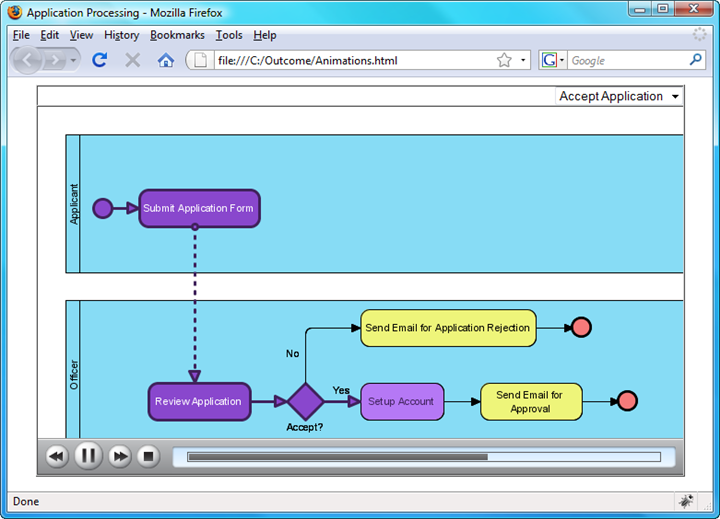Viewport: 720px width, 519px height.
Task: Click the search magnifier icon
Action: click(696, 59)
